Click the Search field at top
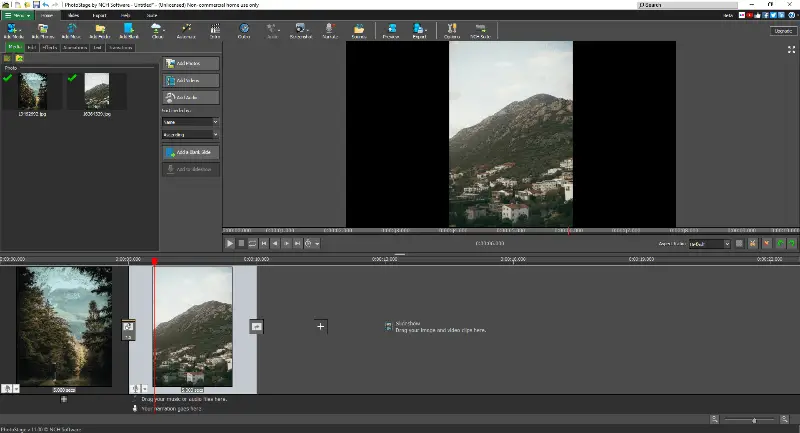 tap(687, 5)
